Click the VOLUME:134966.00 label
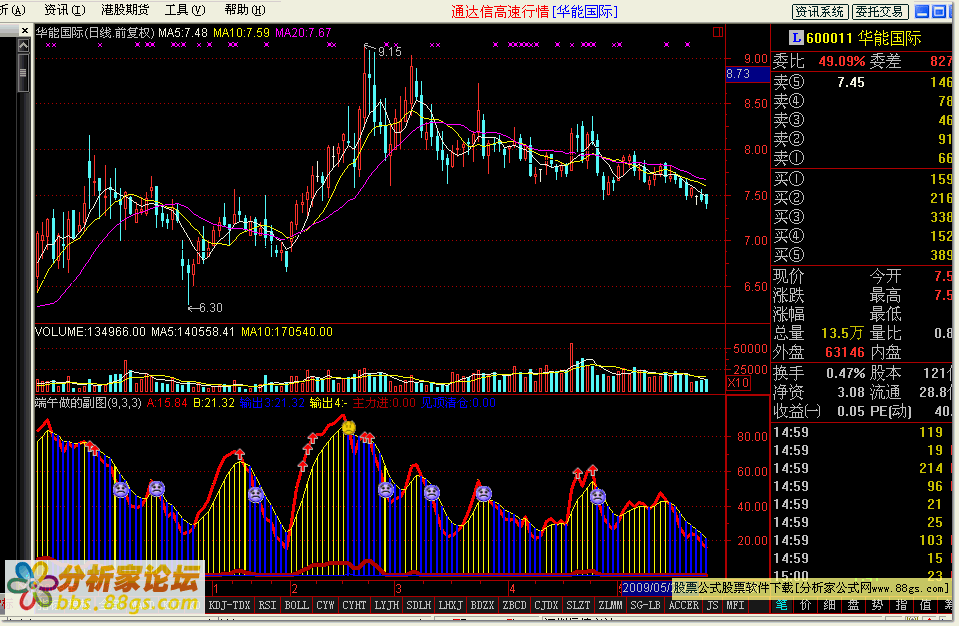Image resolution: width=959 pixels, height=626 pixels. [x=91, y=332]
